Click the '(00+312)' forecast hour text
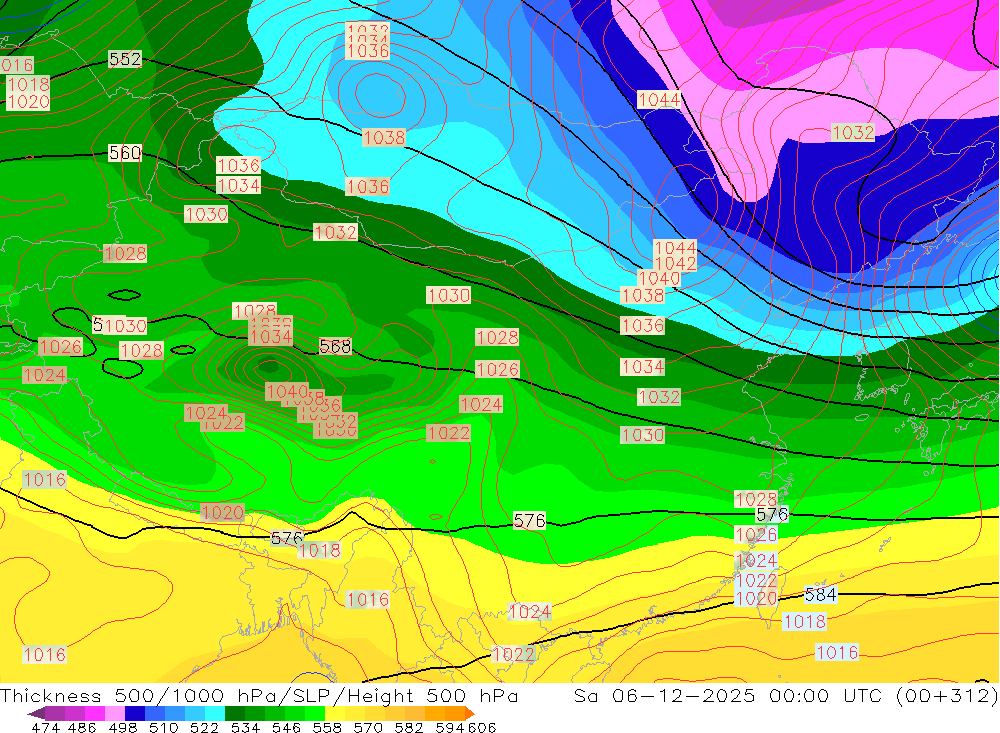Screen dimensions: 1000x733 (x=947, y=695)
